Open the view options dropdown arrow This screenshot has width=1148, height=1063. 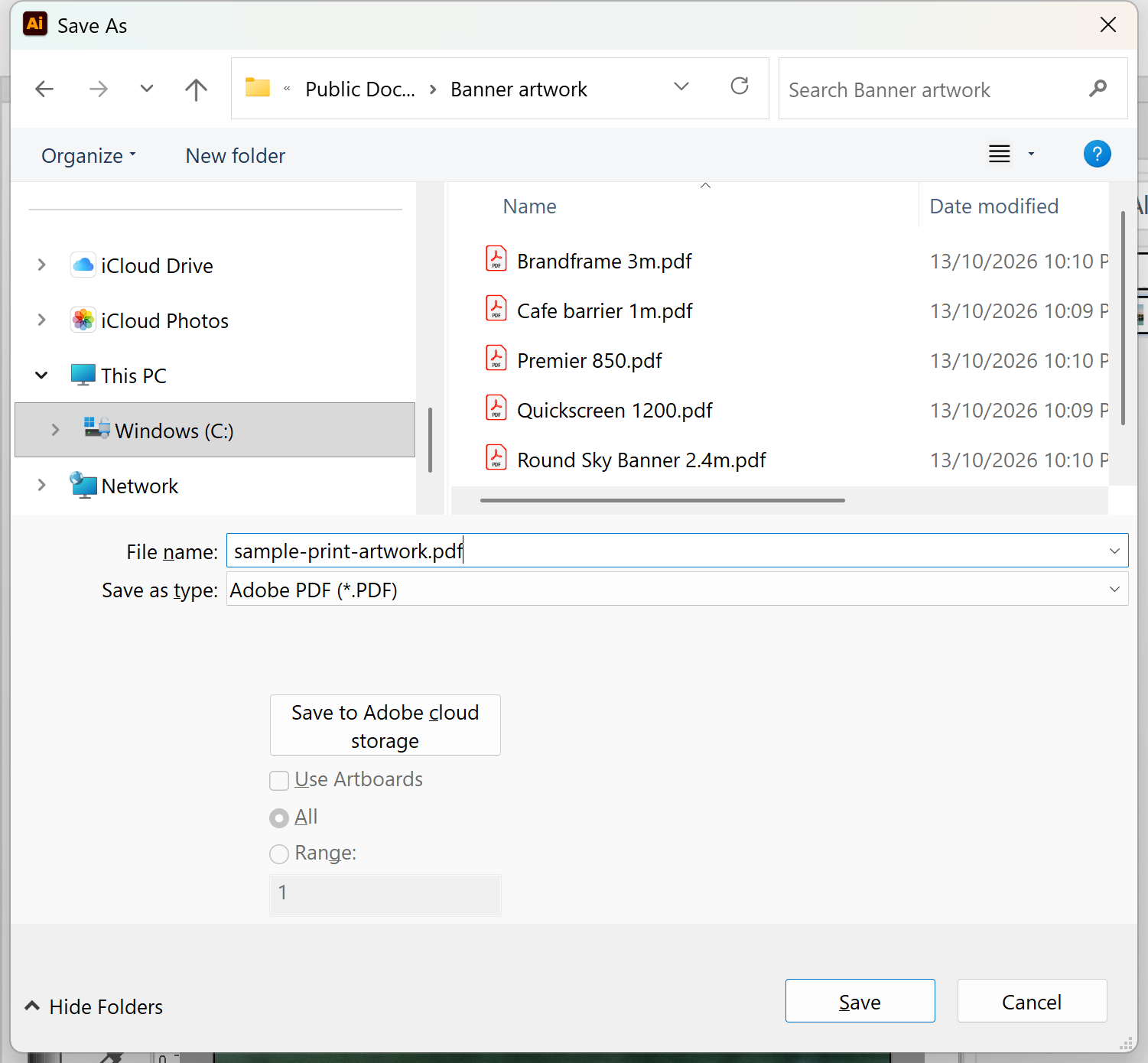pyautogui.click(x=1031, y=154)
